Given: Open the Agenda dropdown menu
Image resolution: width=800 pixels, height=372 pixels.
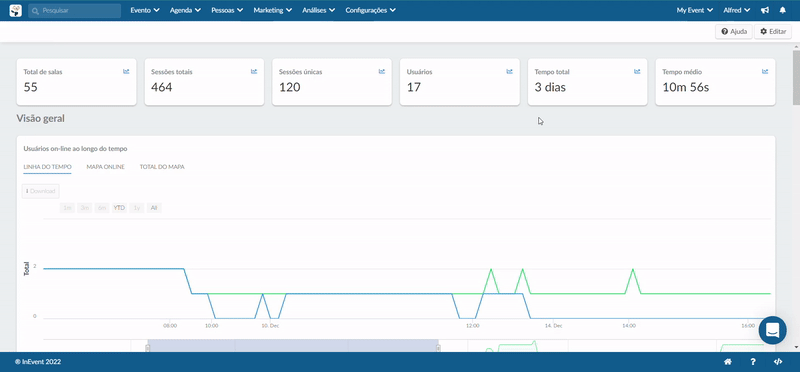Looking at the screenshot, I should pos(185,10).
